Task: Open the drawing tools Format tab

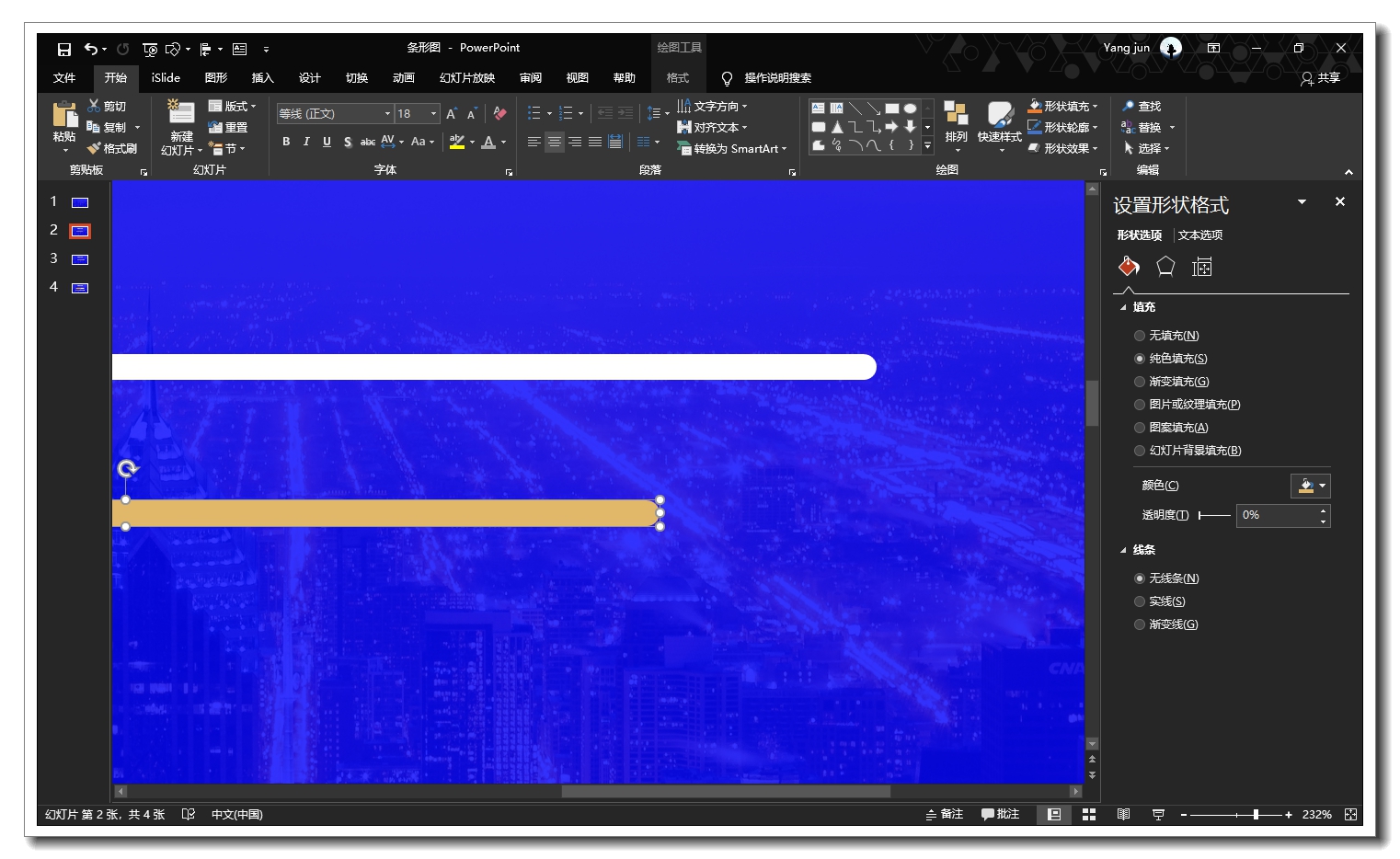Action: 678,78
